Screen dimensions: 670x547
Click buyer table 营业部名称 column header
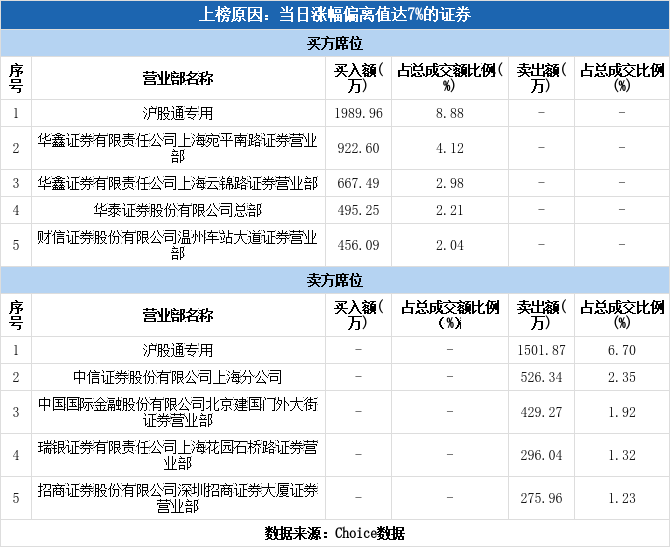point(178,78)
